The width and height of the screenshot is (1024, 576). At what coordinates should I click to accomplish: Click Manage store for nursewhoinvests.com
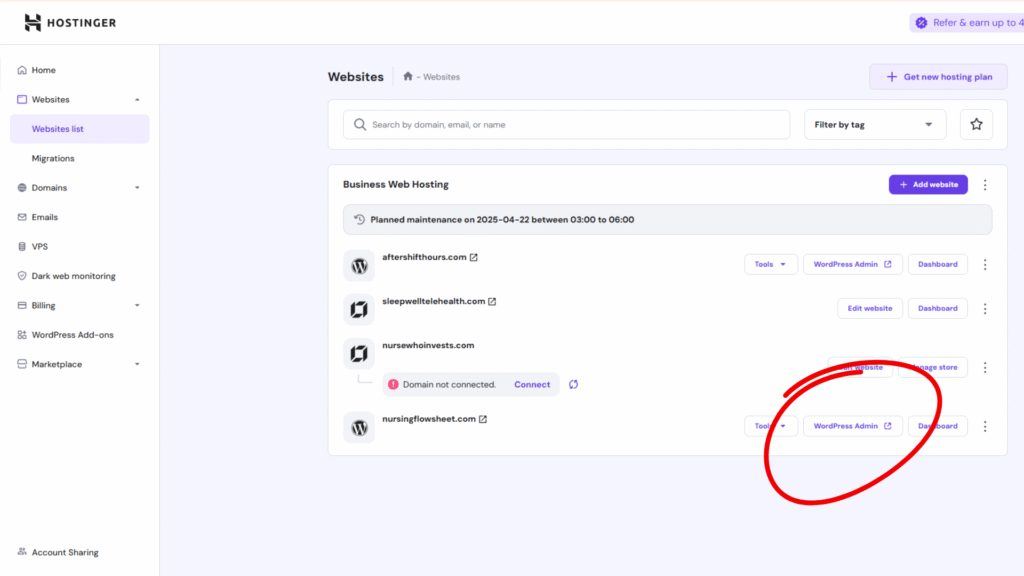pyautogui.click(x=933, y=367)
